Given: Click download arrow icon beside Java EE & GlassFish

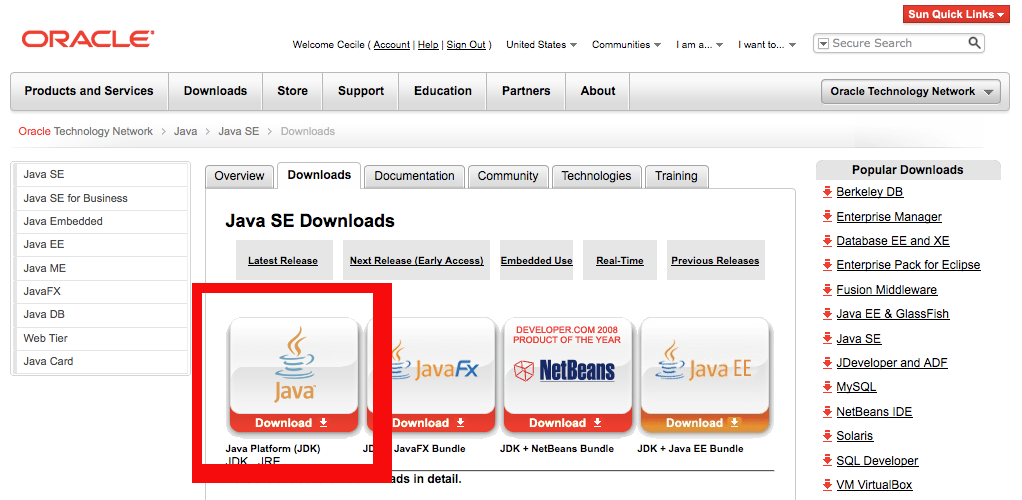Looking at the screenshot, I should click(826, 314).
